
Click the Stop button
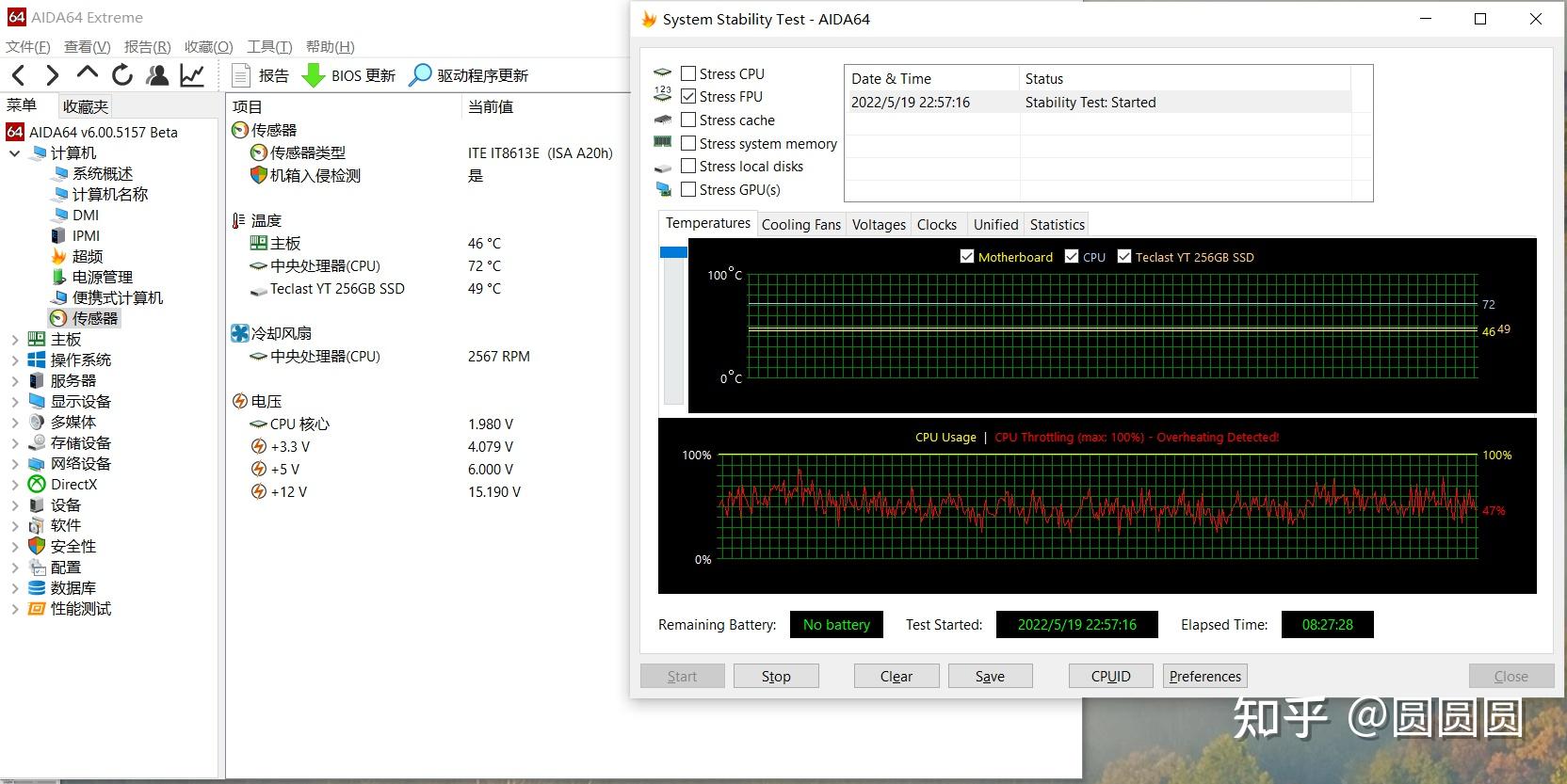pos(776,676)
